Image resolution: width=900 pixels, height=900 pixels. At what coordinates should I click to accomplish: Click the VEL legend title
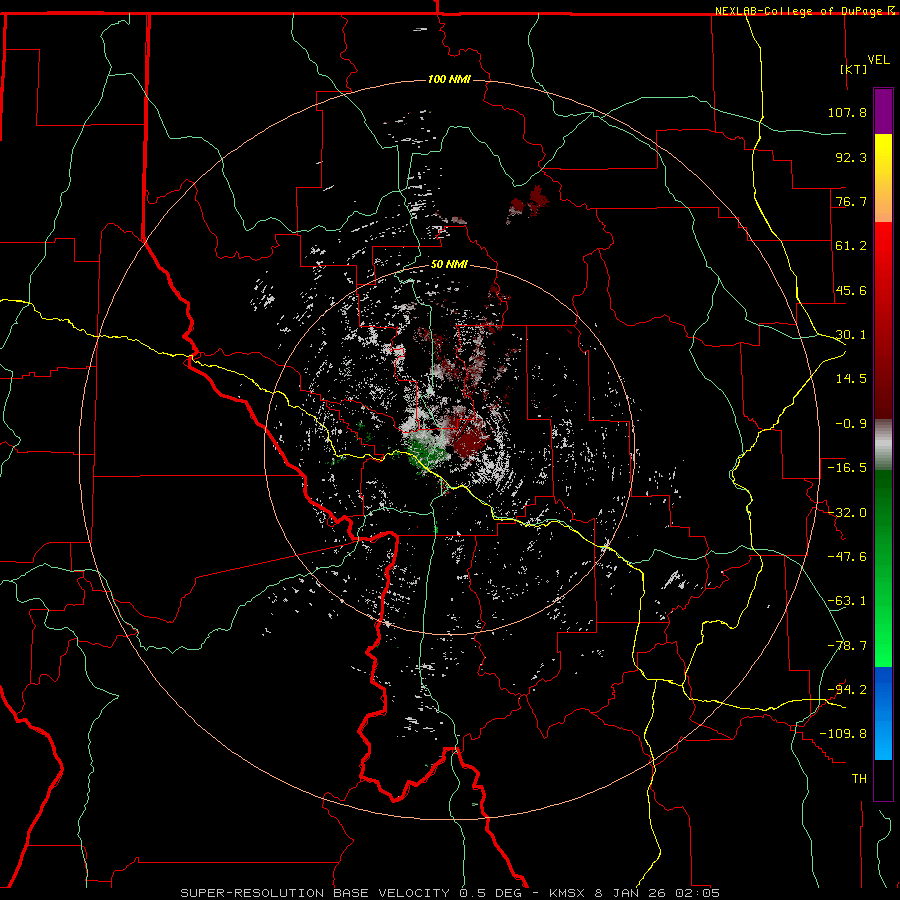(x=878, y=60)
